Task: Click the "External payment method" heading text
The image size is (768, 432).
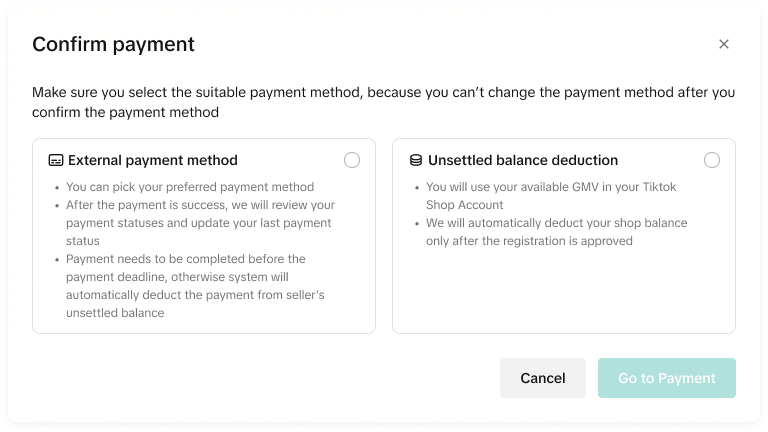Action: [152, 160]
